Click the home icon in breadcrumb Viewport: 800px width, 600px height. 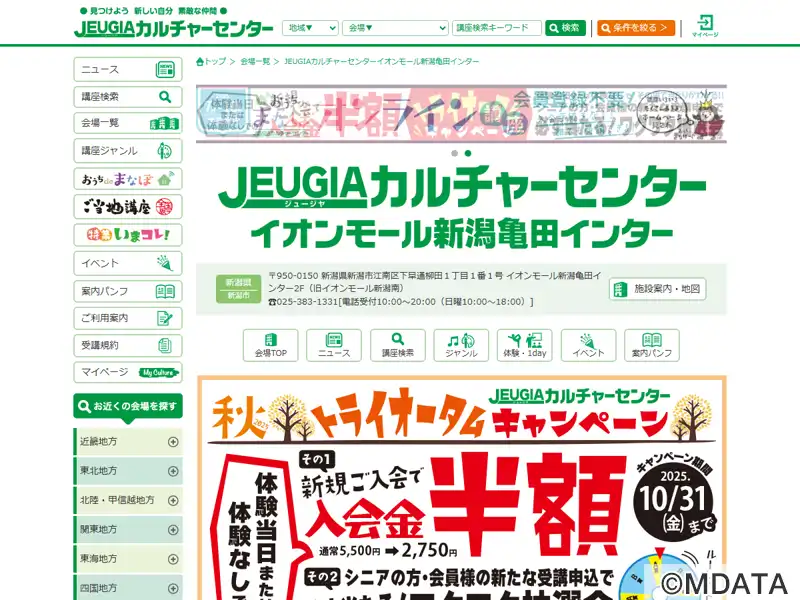[x=200, y=61]
